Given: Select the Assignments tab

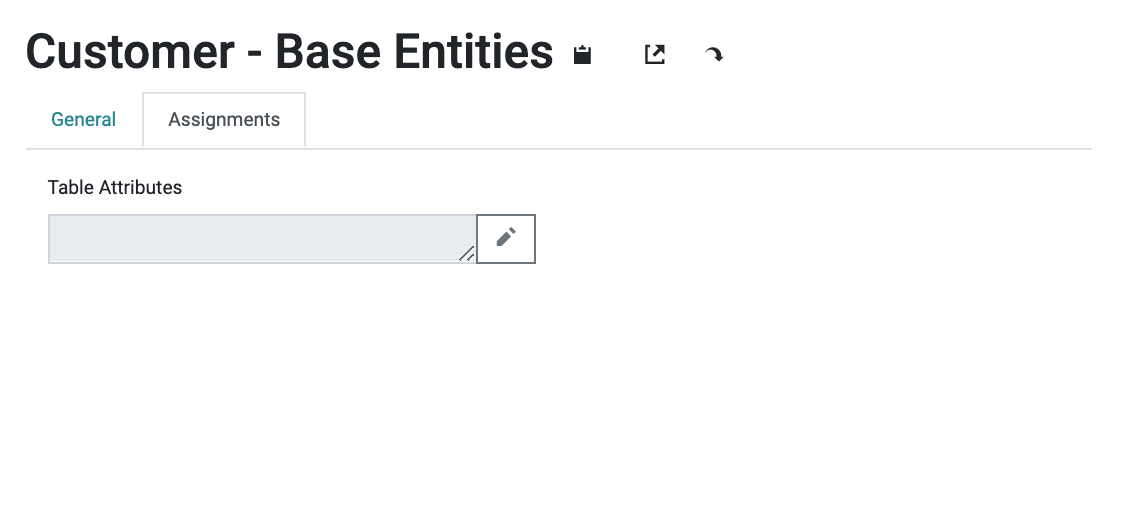Looking at the screenshot, I should click(224, 119).
